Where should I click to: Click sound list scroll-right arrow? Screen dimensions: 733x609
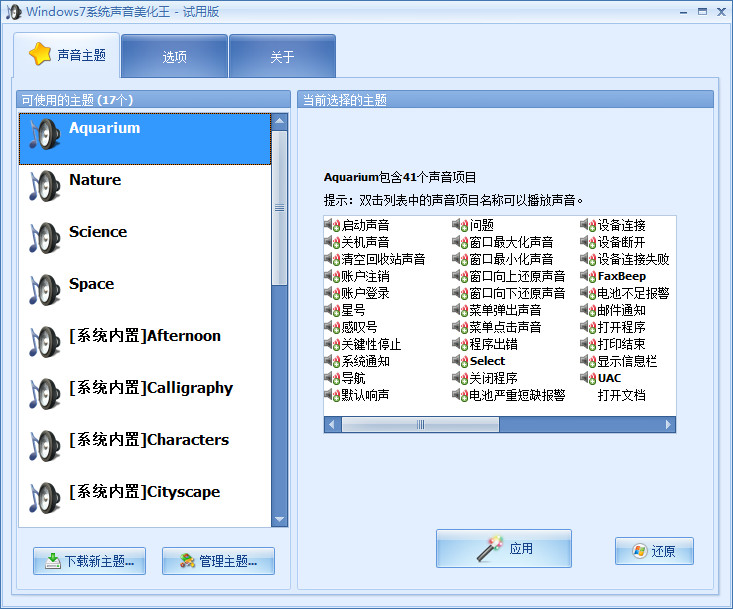click(x=668, y=424)
